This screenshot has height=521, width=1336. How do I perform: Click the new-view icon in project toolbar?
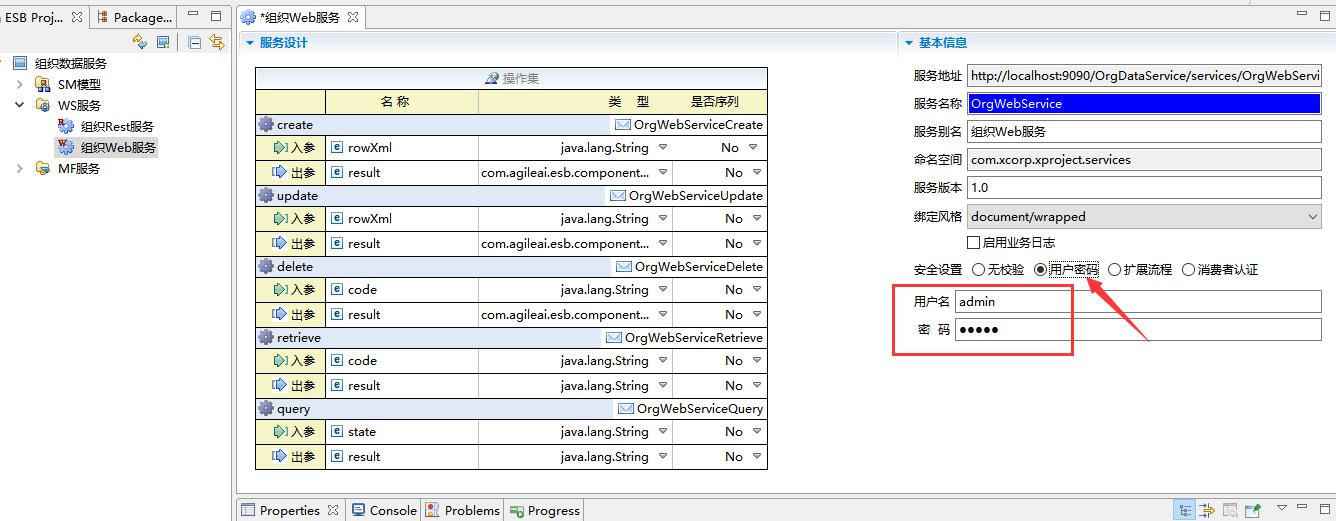163,42
